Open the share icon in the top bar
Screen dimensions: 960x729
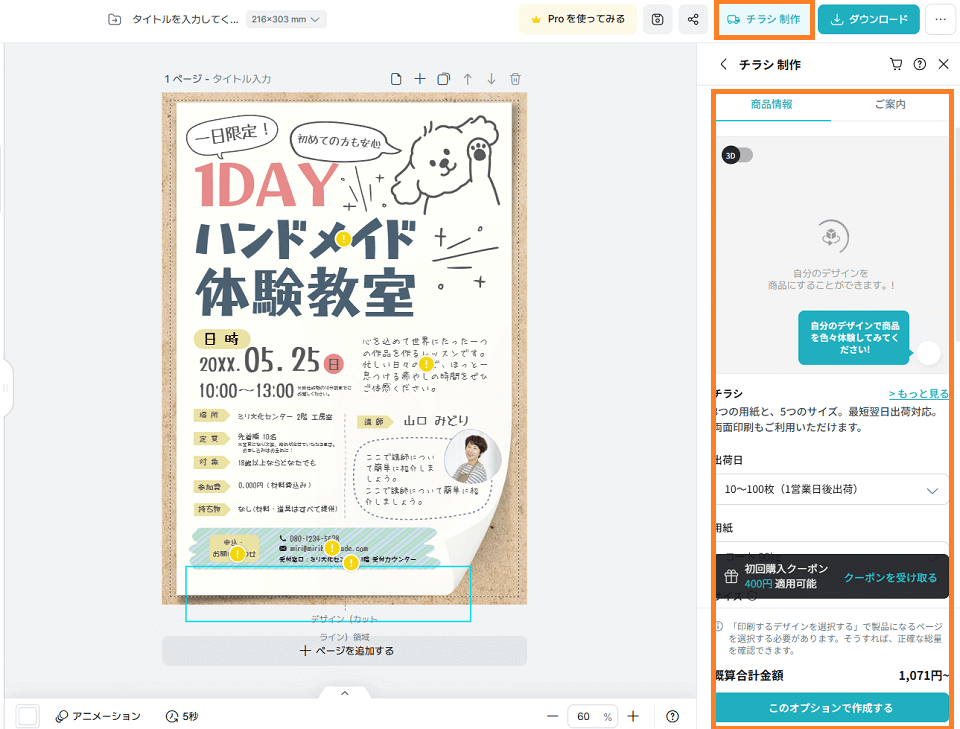coord(693,18)
